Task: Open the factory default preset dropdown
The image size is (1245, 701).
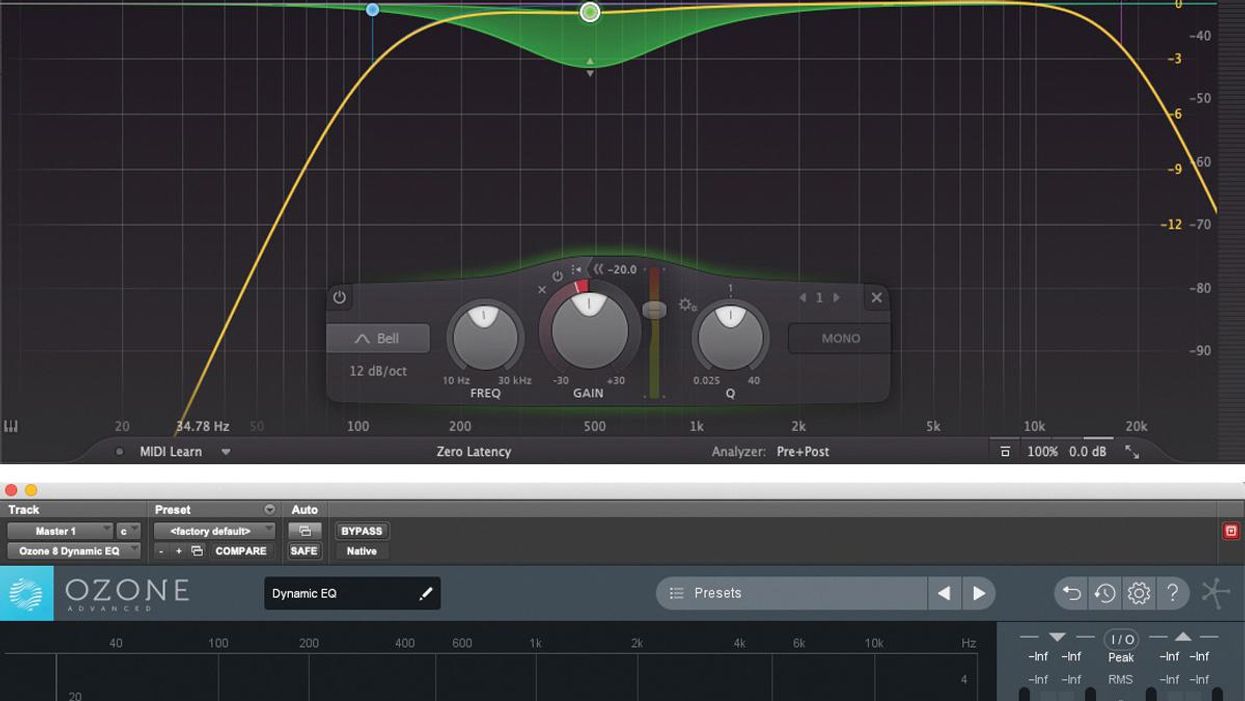Action: 214,531
